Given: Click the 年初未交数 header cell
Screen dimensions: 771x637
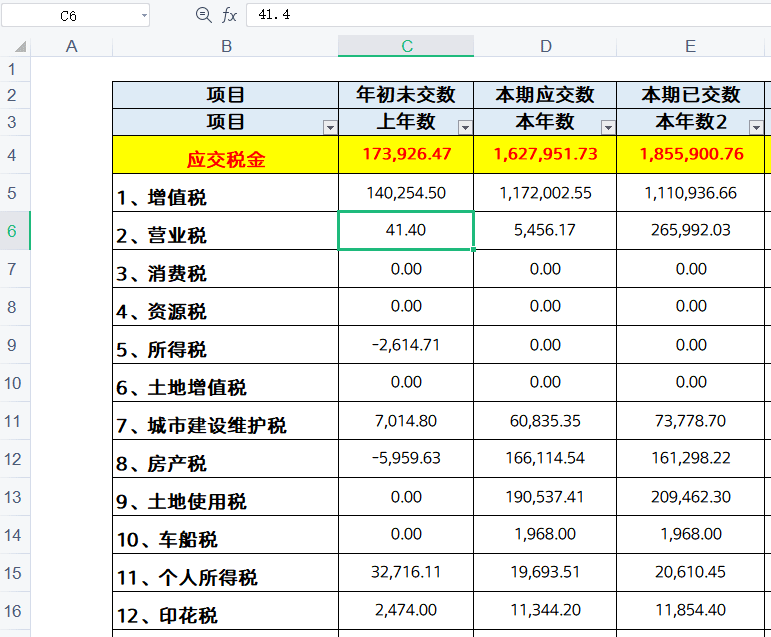Looking at the screenshot, I should tap(406, 95).
